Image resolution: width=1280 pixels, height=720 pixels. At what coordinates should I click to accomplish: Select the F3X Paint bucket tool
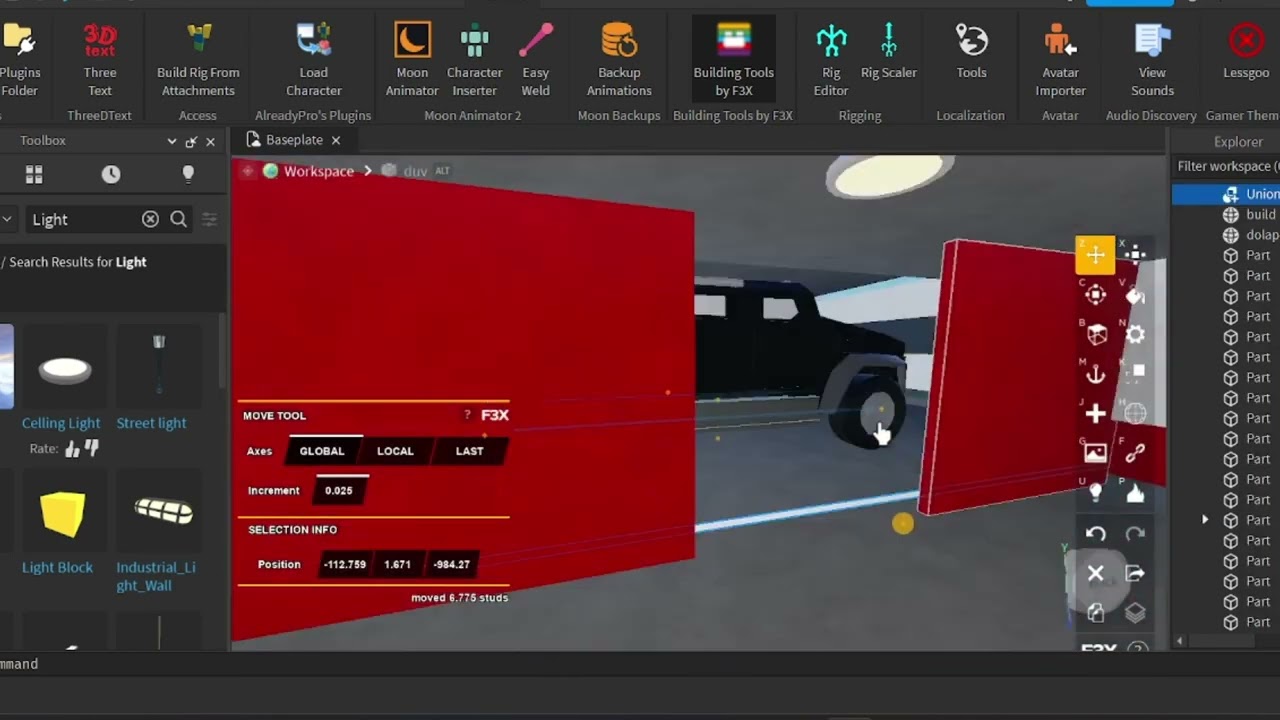click(x=1135, y=295)
